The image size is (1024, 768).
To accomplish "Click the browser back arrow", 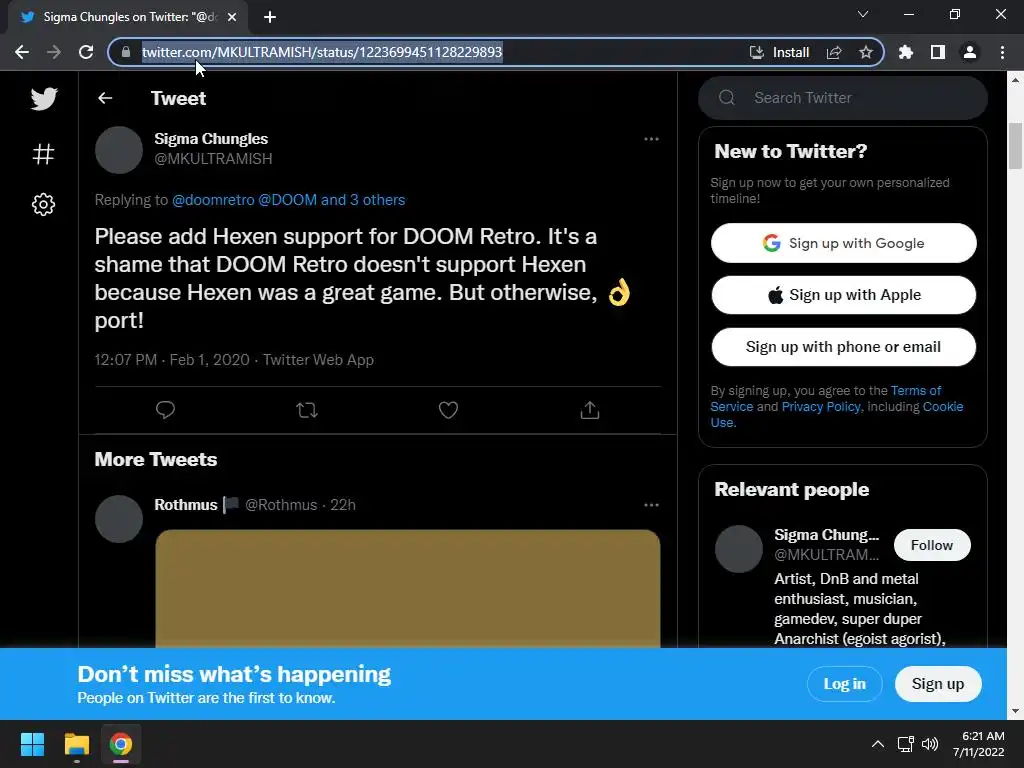I will 22,52.
